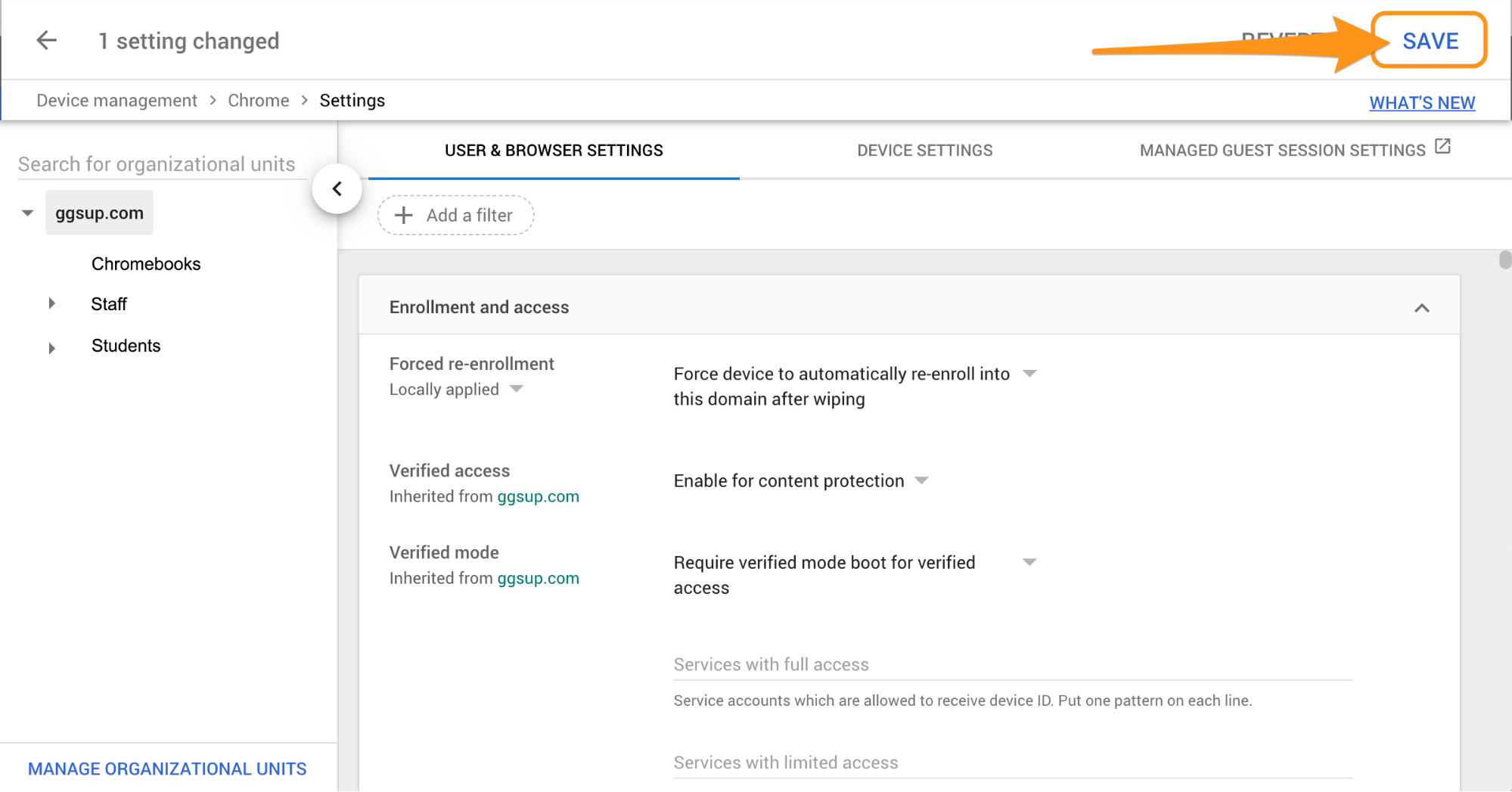Collapse the Enrollment and access section
The width and height of the screenshot is (1512, 792).
pos(1422,308)
